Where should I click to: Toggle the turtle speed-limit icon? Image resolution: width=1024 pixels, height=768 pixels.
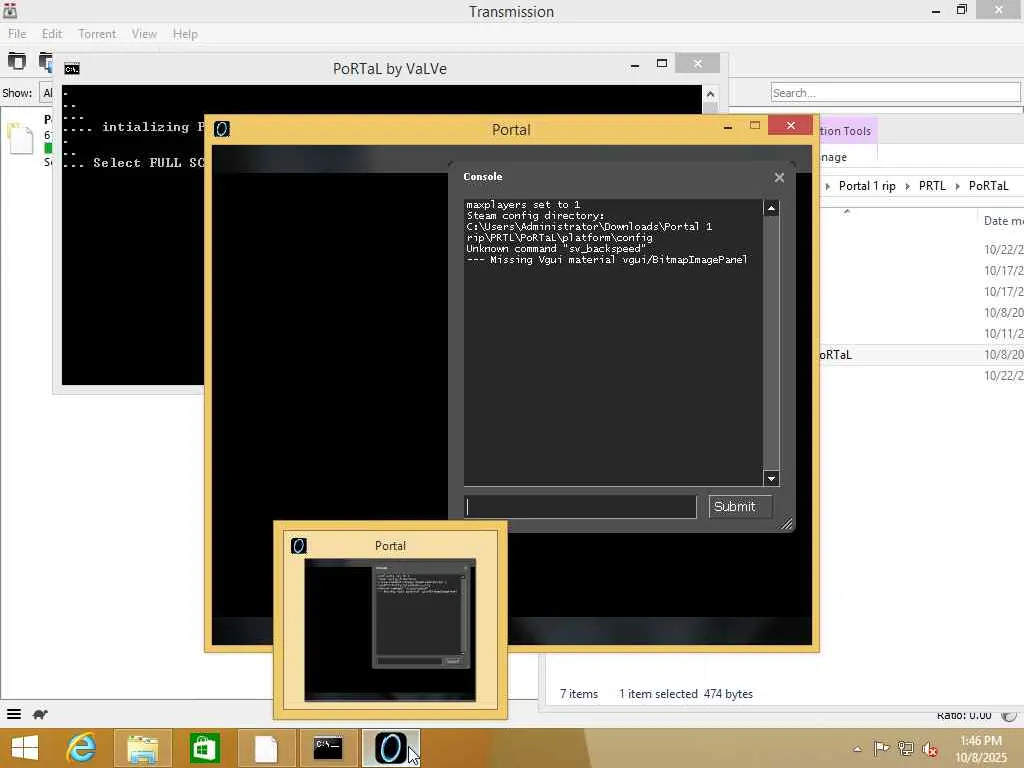(x=40, y=714)
